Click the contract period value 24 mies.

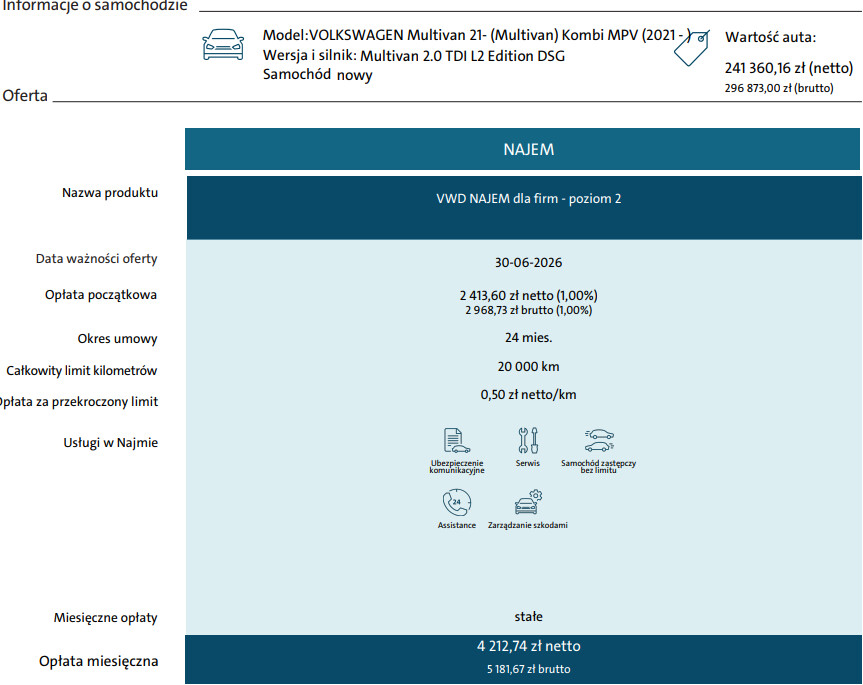528,337
